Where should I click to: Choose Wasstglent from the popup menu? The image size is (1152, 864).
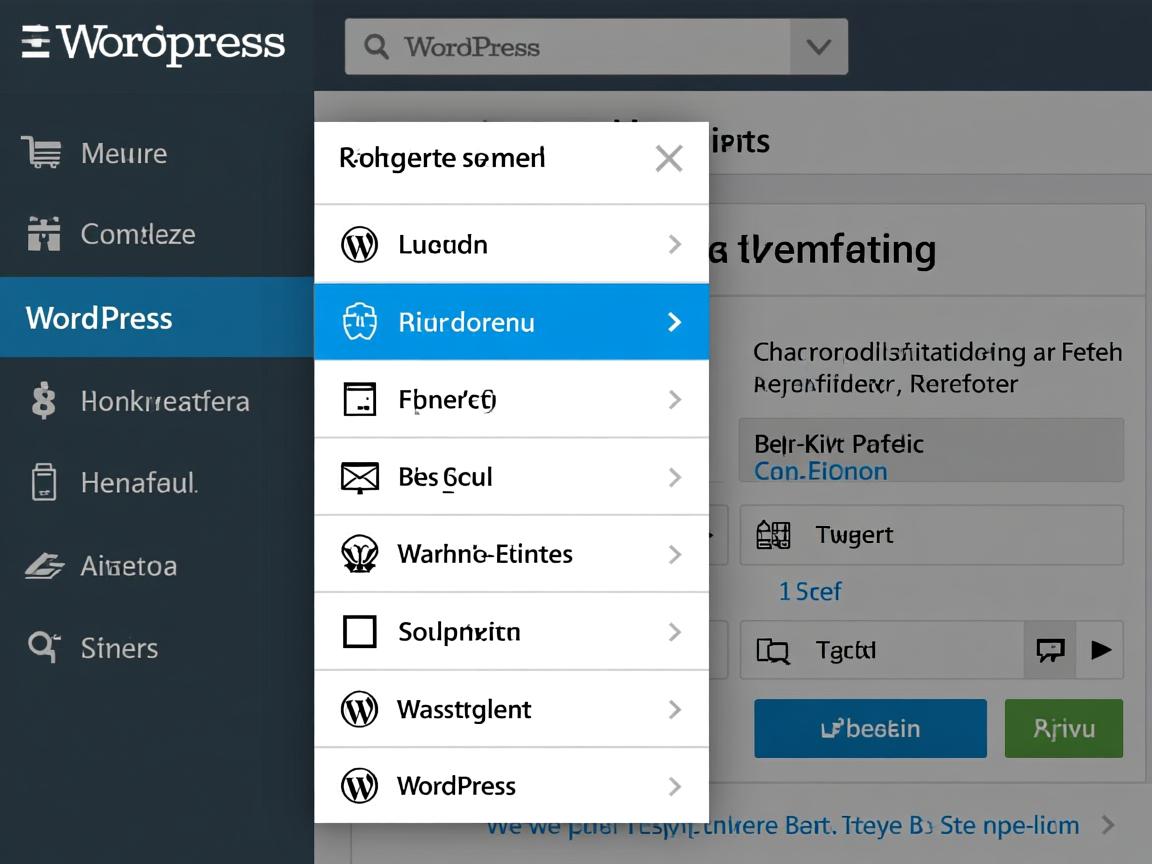464,709
